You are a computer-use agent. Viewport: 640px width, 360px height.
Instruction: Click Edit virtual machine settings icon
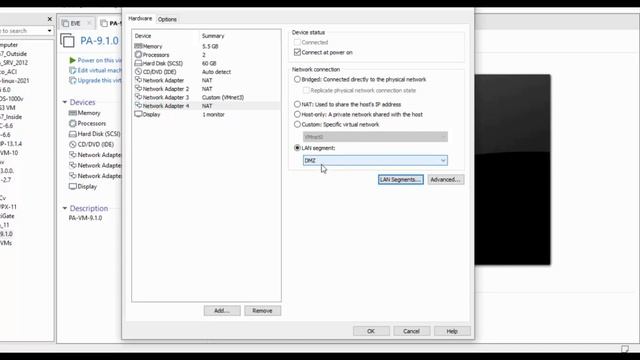point(72,70)
